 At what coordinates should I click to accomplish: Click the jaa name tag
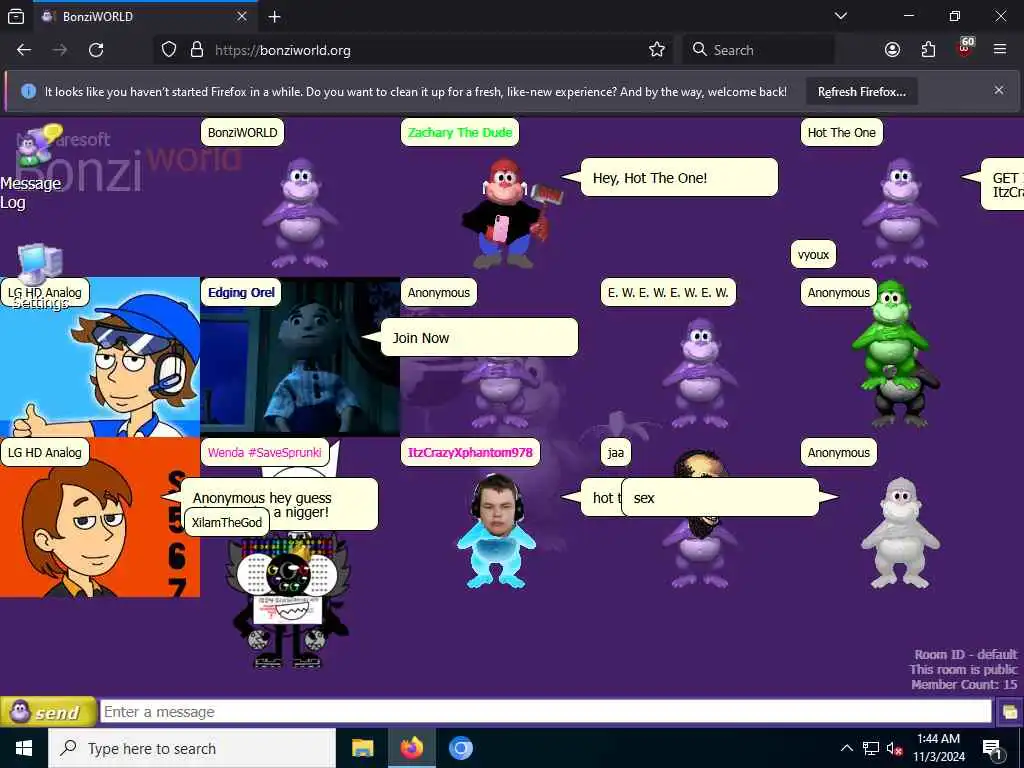(x=616, y=452)
